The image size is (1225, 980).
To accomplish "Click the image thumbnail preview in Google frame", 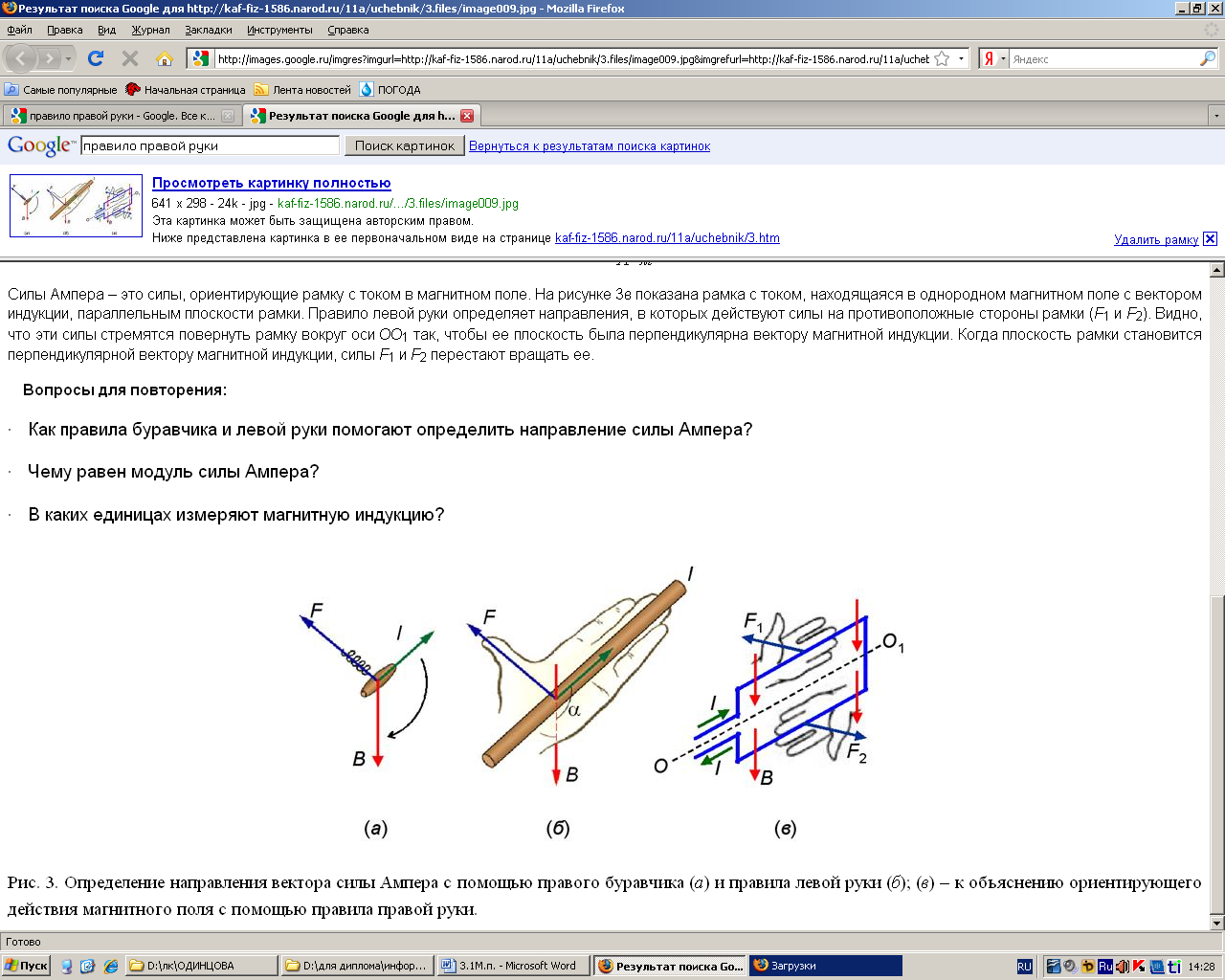I will click(x=76, y=206).
